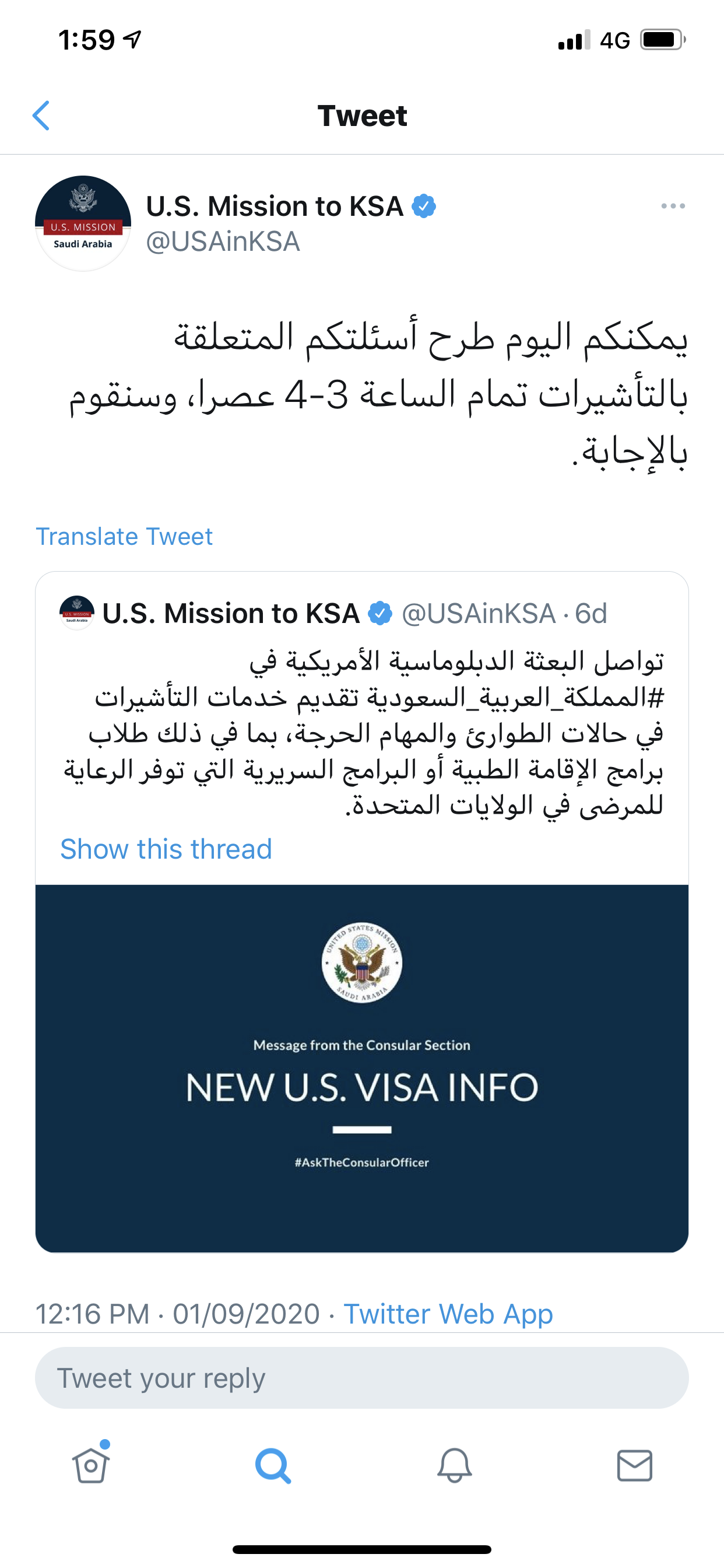Open the quoted tweet Arabic text
Viewport: 724px width, 1568px height.
[365, 733]
